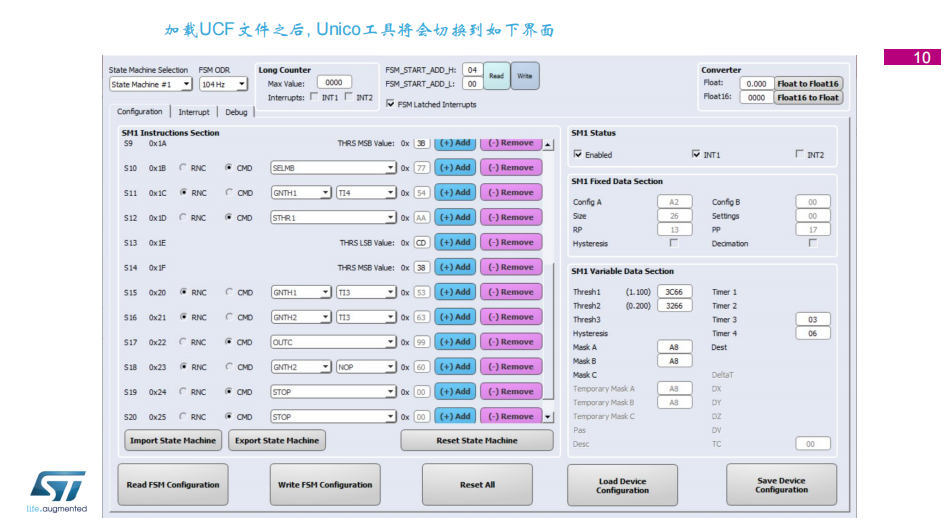Click (-) Remove in row S14
This screenshot has width=943, height=523.
coord(511,267)
